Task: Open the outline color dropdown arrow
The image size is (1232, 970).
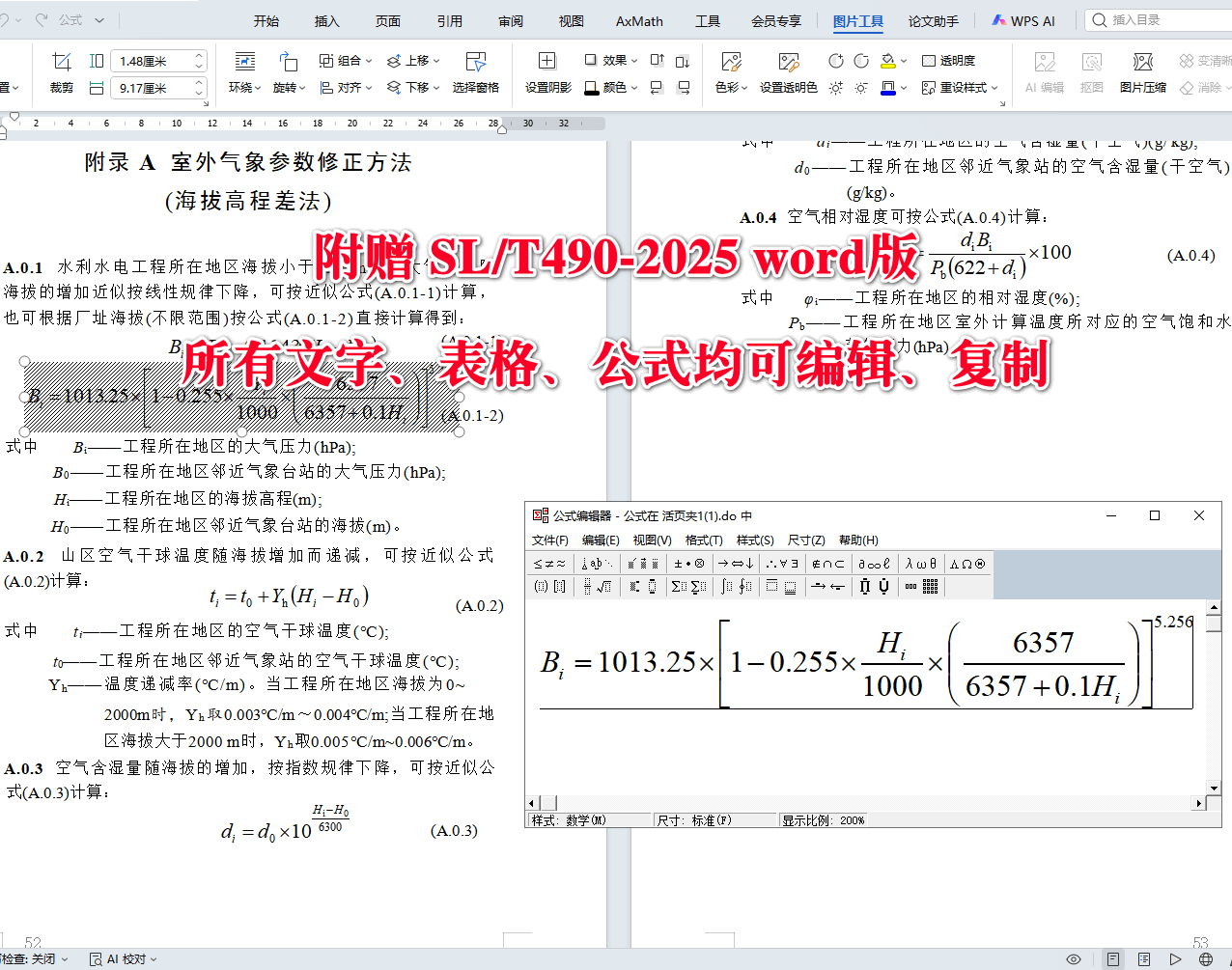Action: tap(905, 88)
